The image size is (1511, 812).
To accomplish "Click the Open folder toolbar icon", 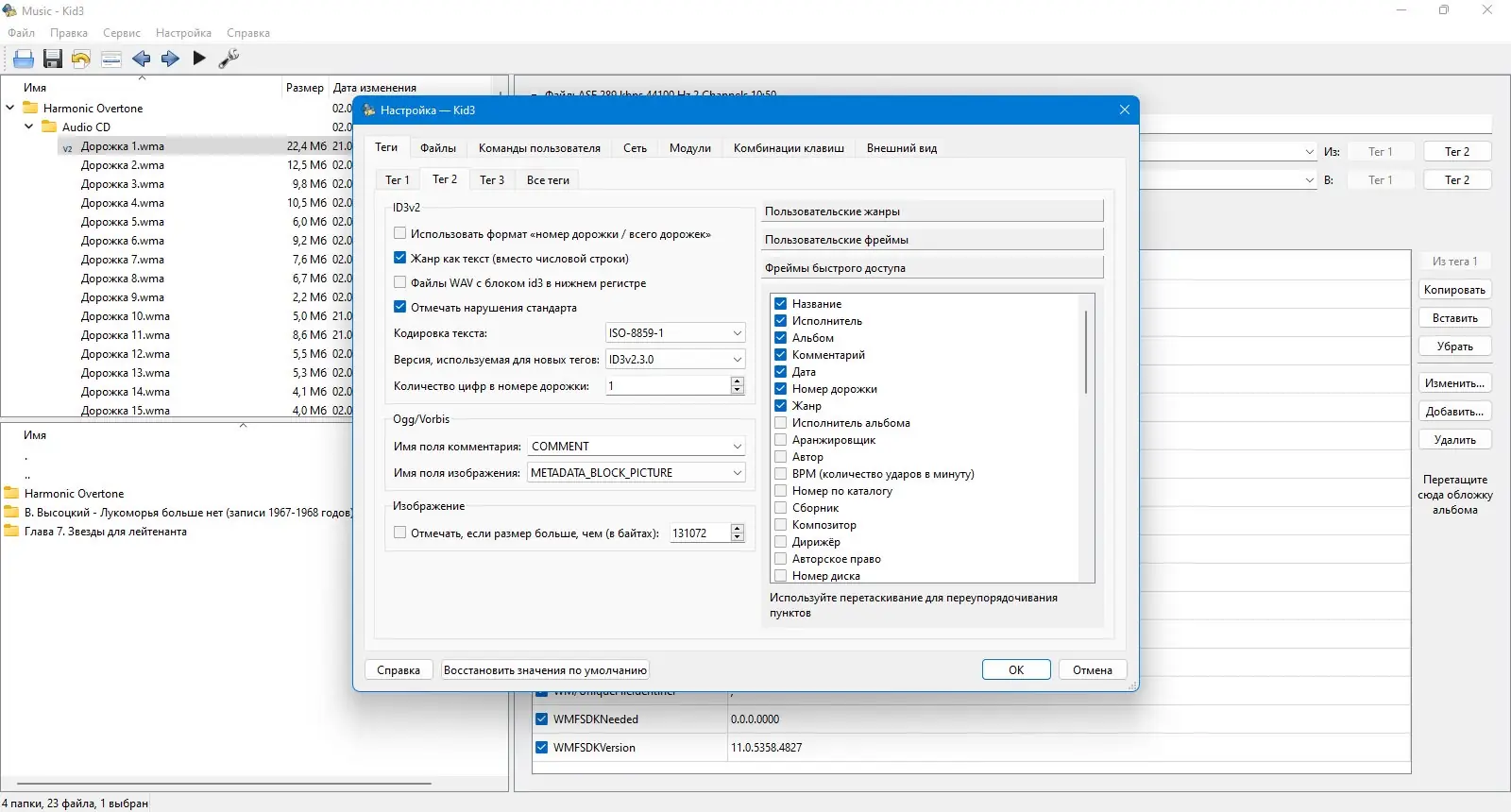I will [24, 59].
